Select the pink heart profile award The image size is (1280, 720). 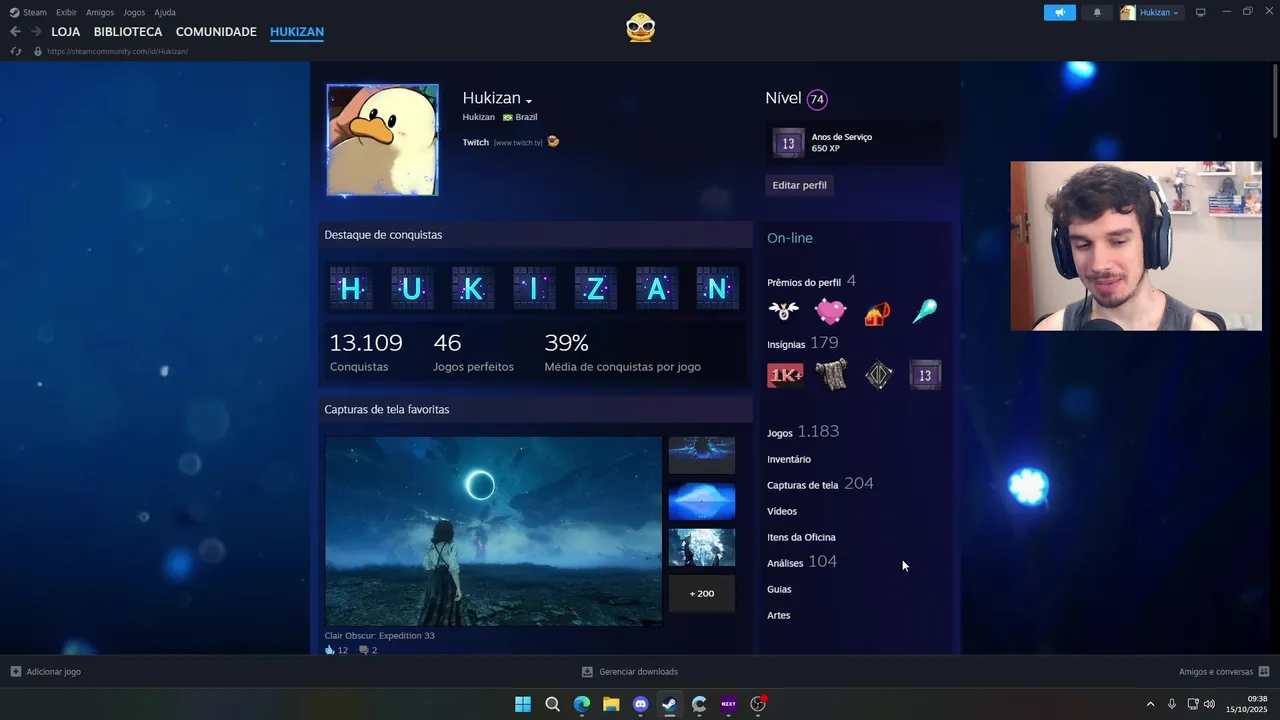[831, 312]
